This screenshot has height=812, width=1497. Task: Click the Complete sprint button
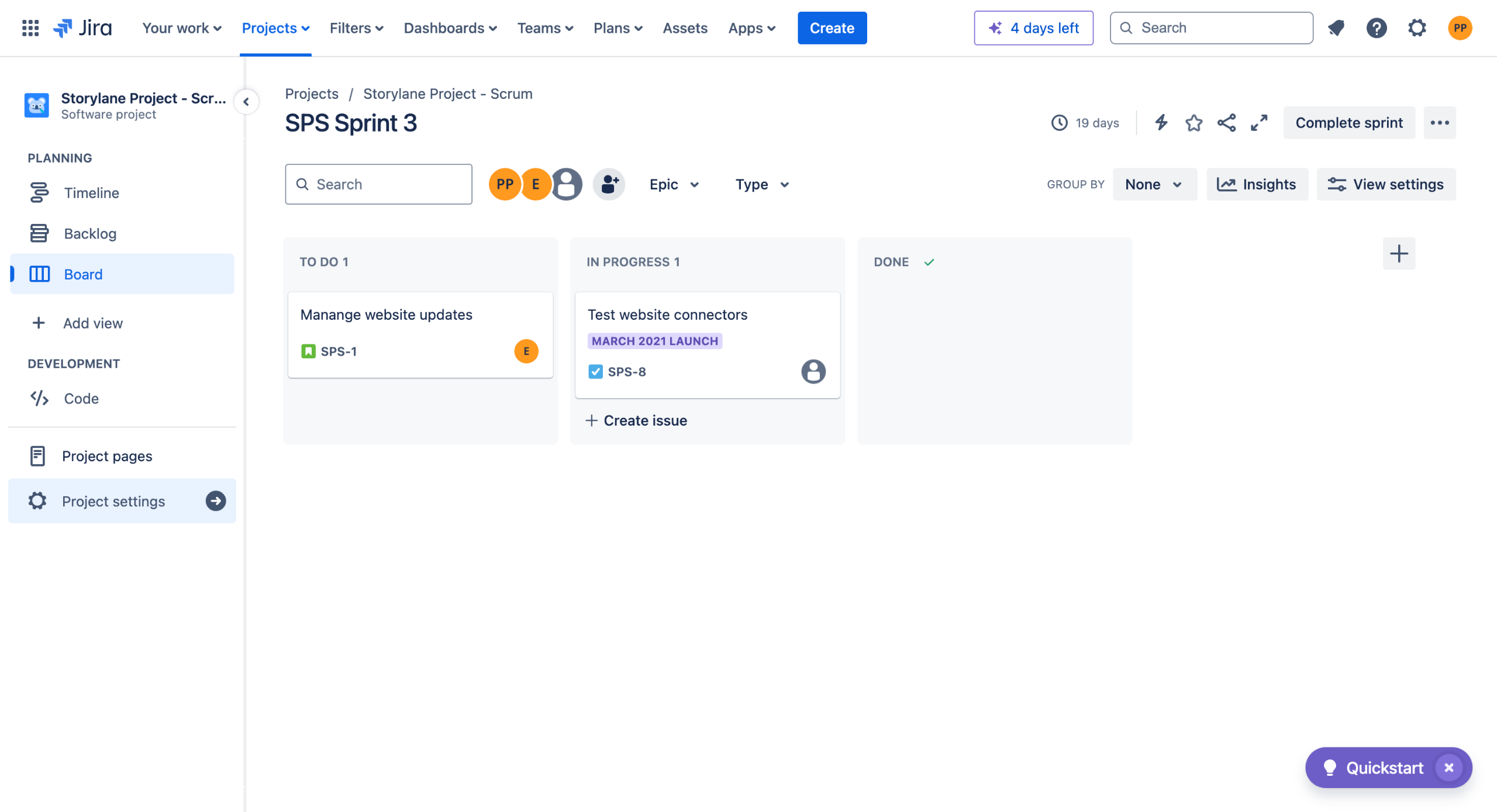point(1348,123)
